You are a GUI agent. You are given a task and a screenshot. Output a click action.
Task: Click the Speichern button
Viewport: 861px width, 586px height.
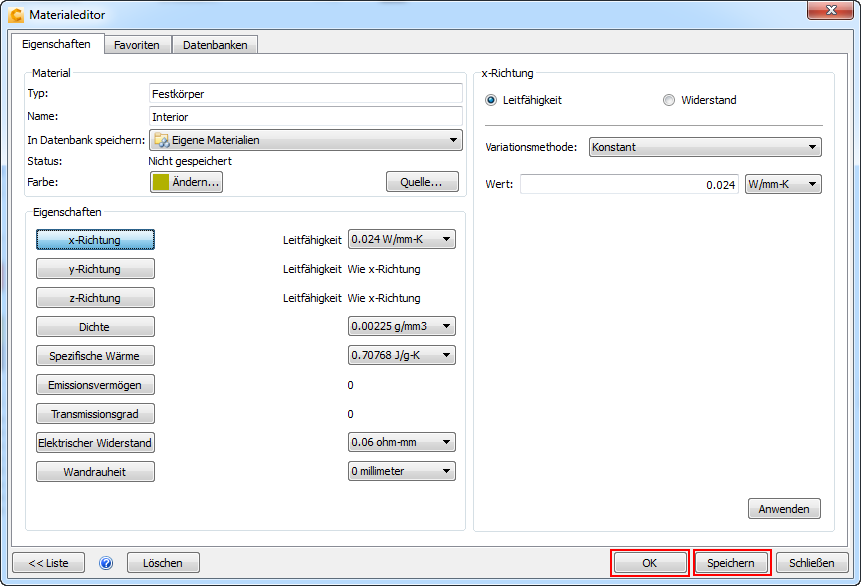[732, 563]
